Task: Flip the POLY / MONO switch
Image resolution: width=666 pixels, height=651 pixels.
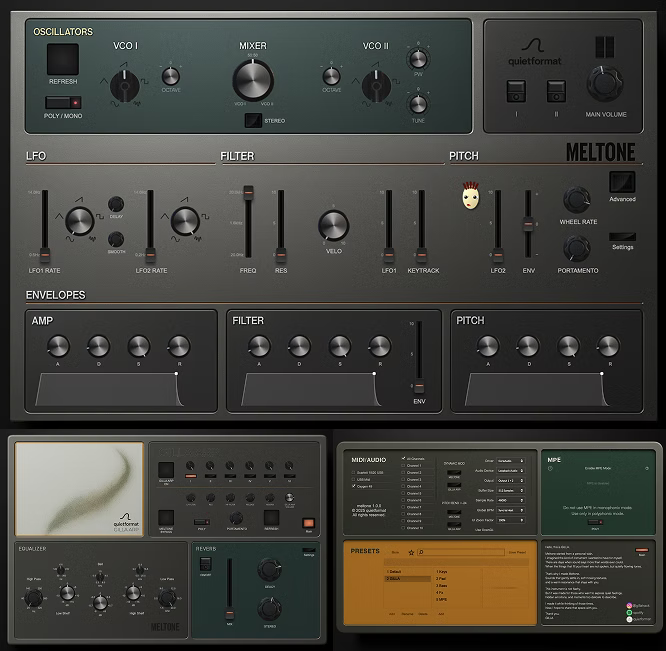Action: (x=63, y=102)
